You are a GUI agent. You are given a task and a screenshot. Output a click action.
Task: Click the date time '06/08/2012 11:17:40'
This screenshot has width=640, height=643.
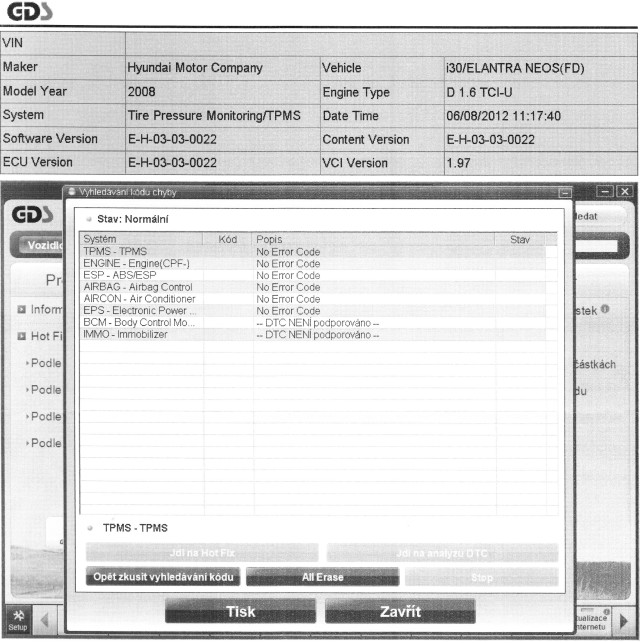tap(503, 116)
